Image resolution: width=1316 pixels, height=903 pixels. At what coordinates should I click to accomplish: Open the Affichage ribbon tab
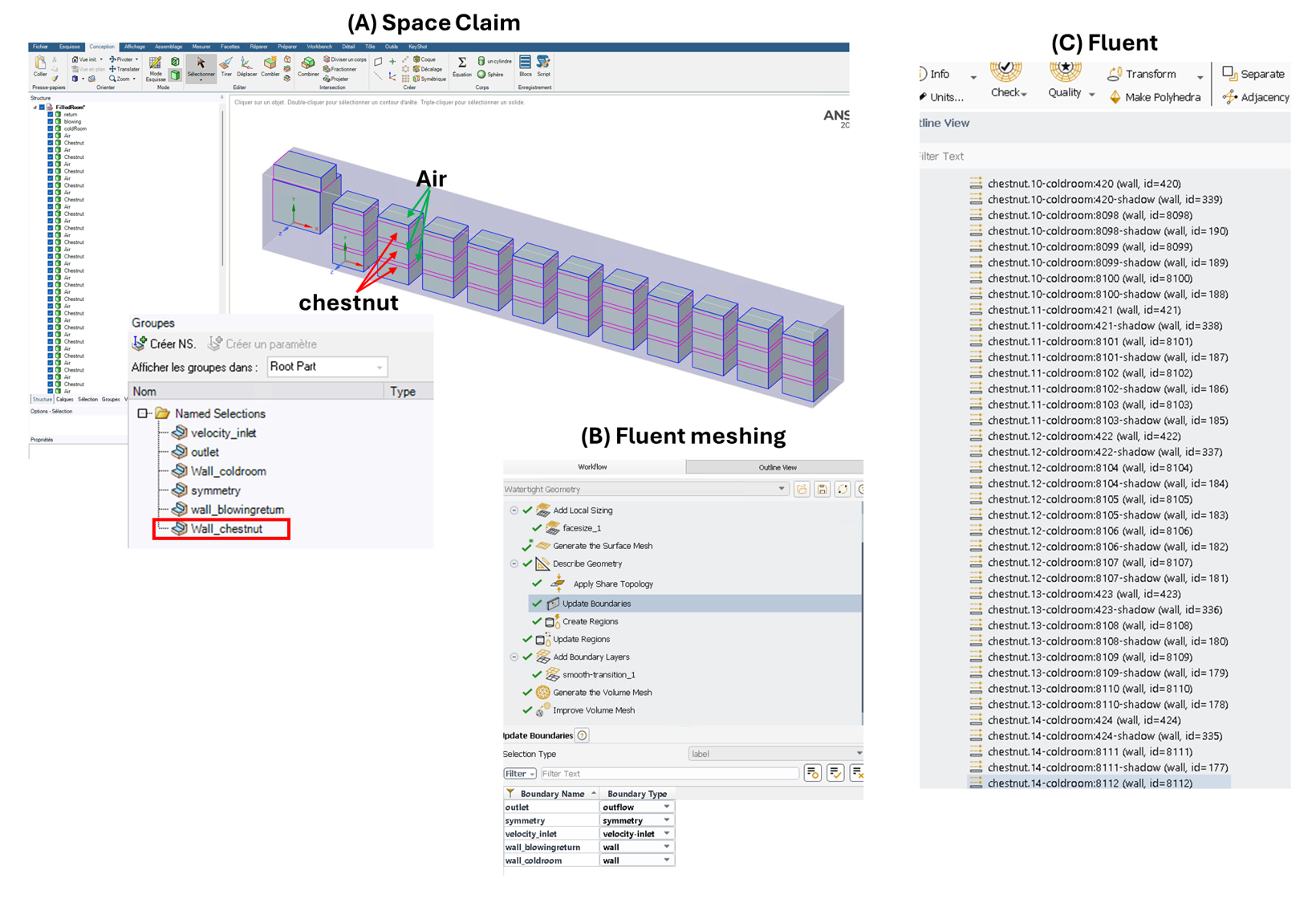tap(134, 47)
